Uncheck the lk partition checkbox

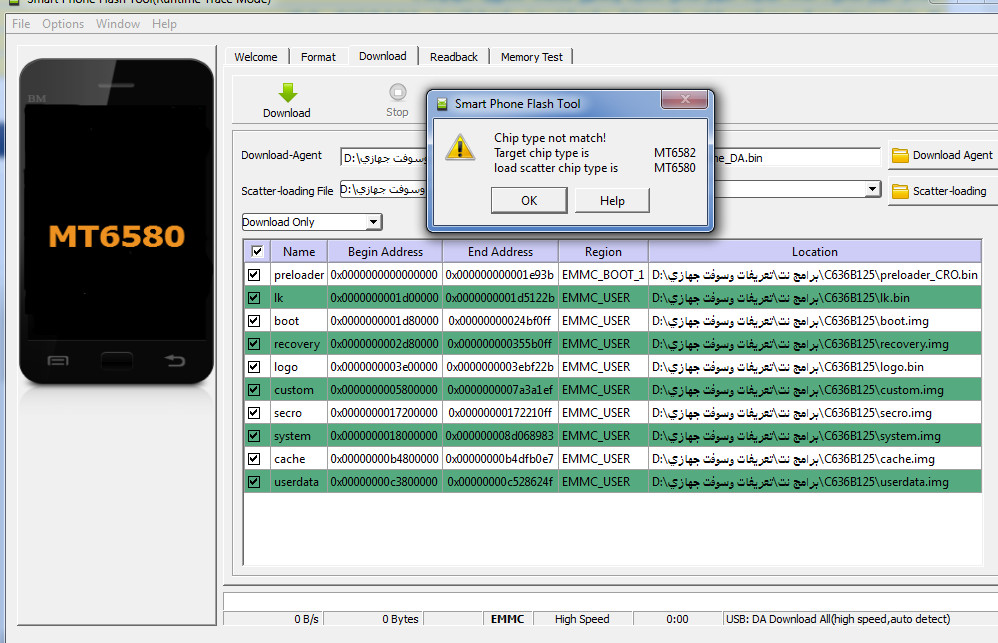coord(254,297)
